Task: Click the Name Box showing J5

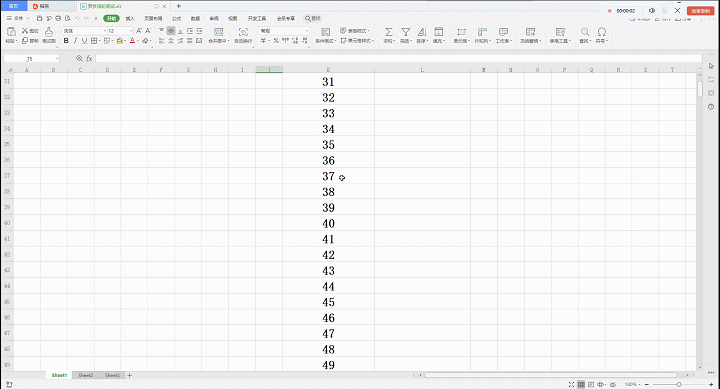Action: [x=31, y=59]
